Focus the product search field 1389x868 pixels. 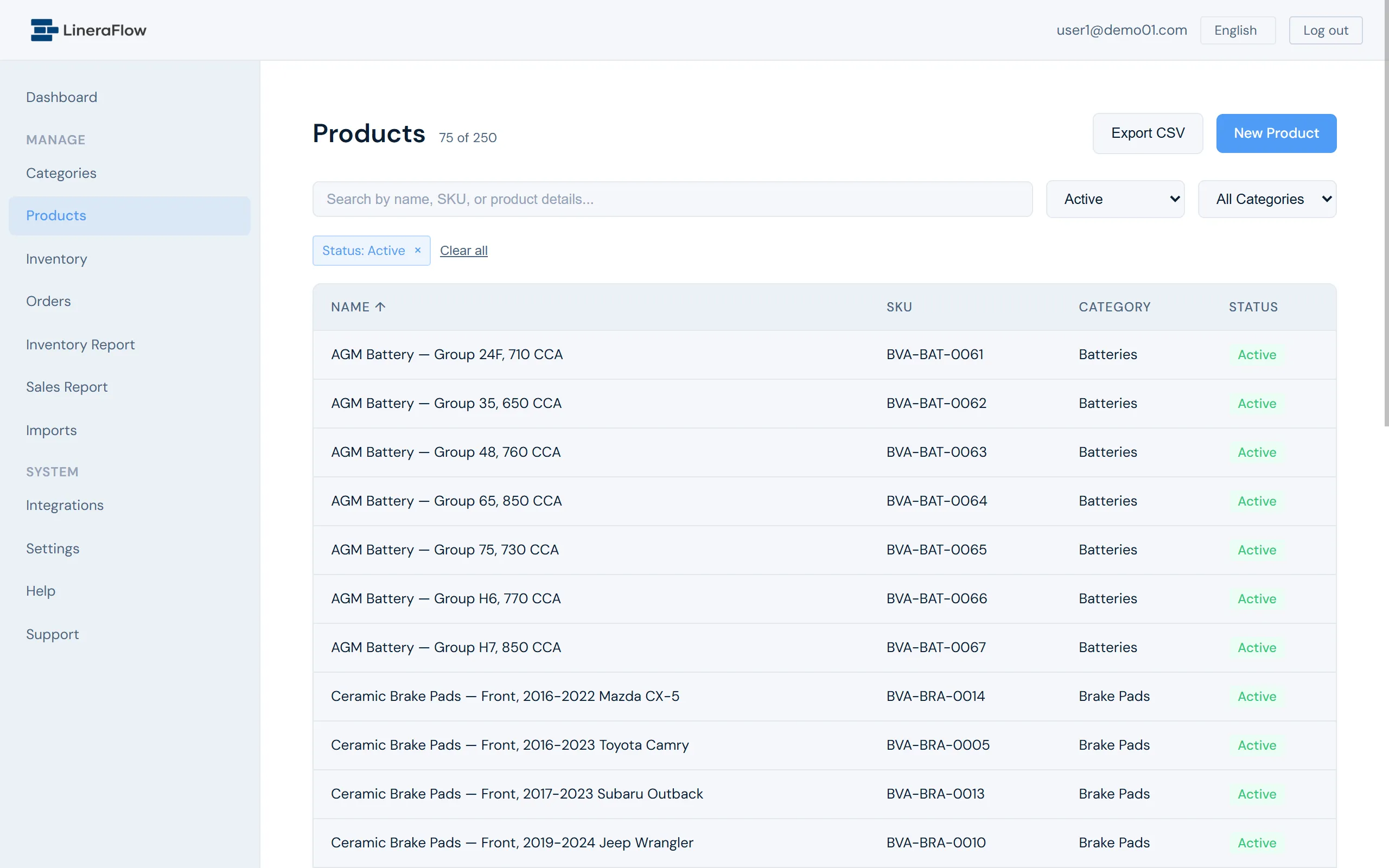(x=672, y=199)
